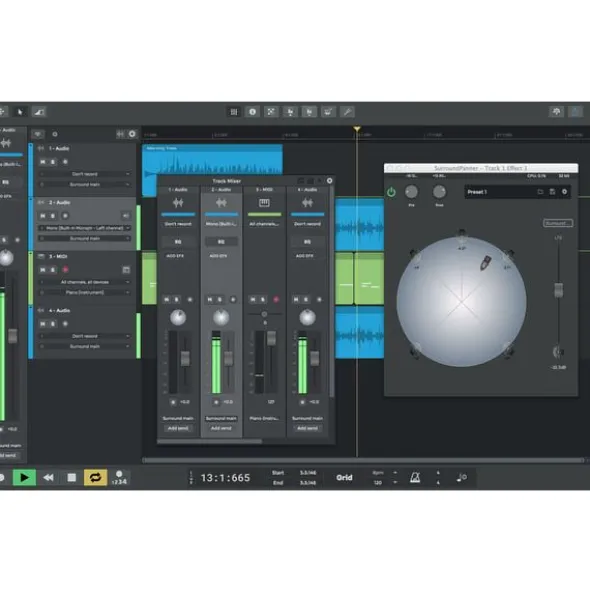Solo track 1 - Audio in track list
Image resolution: width=590 pixels, height=591 pixels.
(53, 162)
